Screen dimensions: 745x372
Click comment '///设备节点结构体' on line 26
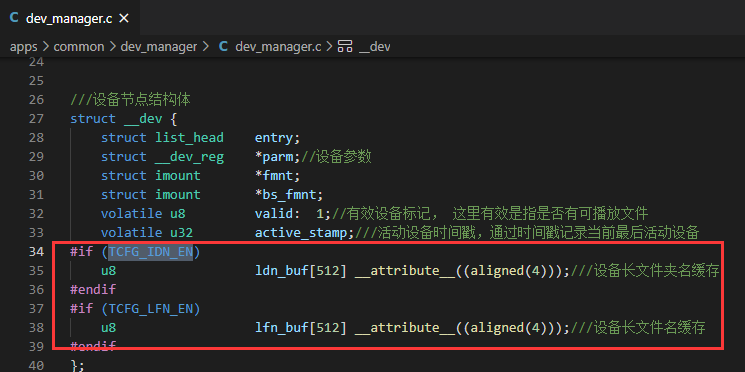pos(131,100)
